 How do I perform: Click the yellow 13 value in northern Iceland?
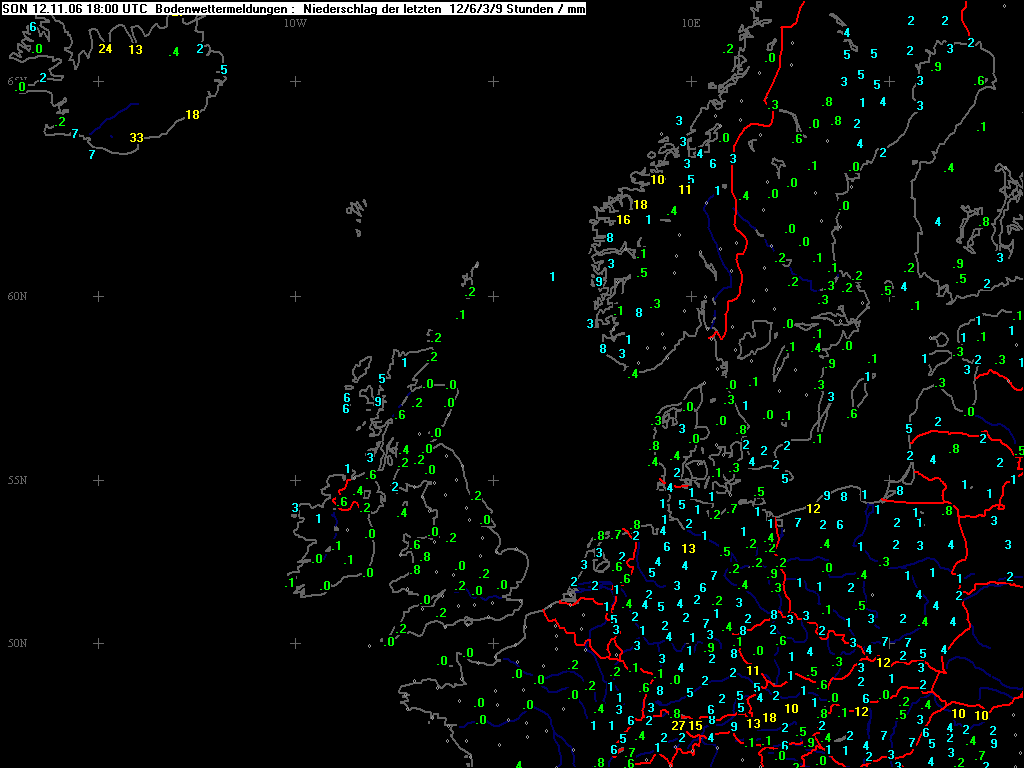135,50
